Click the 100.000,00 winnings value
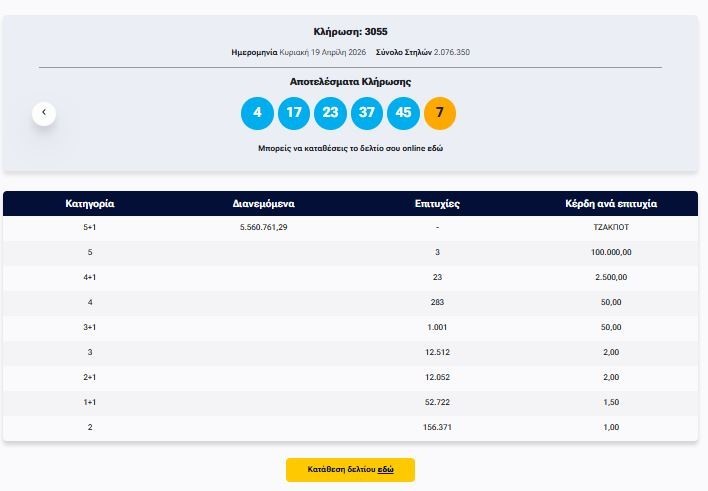 [x=611, y=252]
